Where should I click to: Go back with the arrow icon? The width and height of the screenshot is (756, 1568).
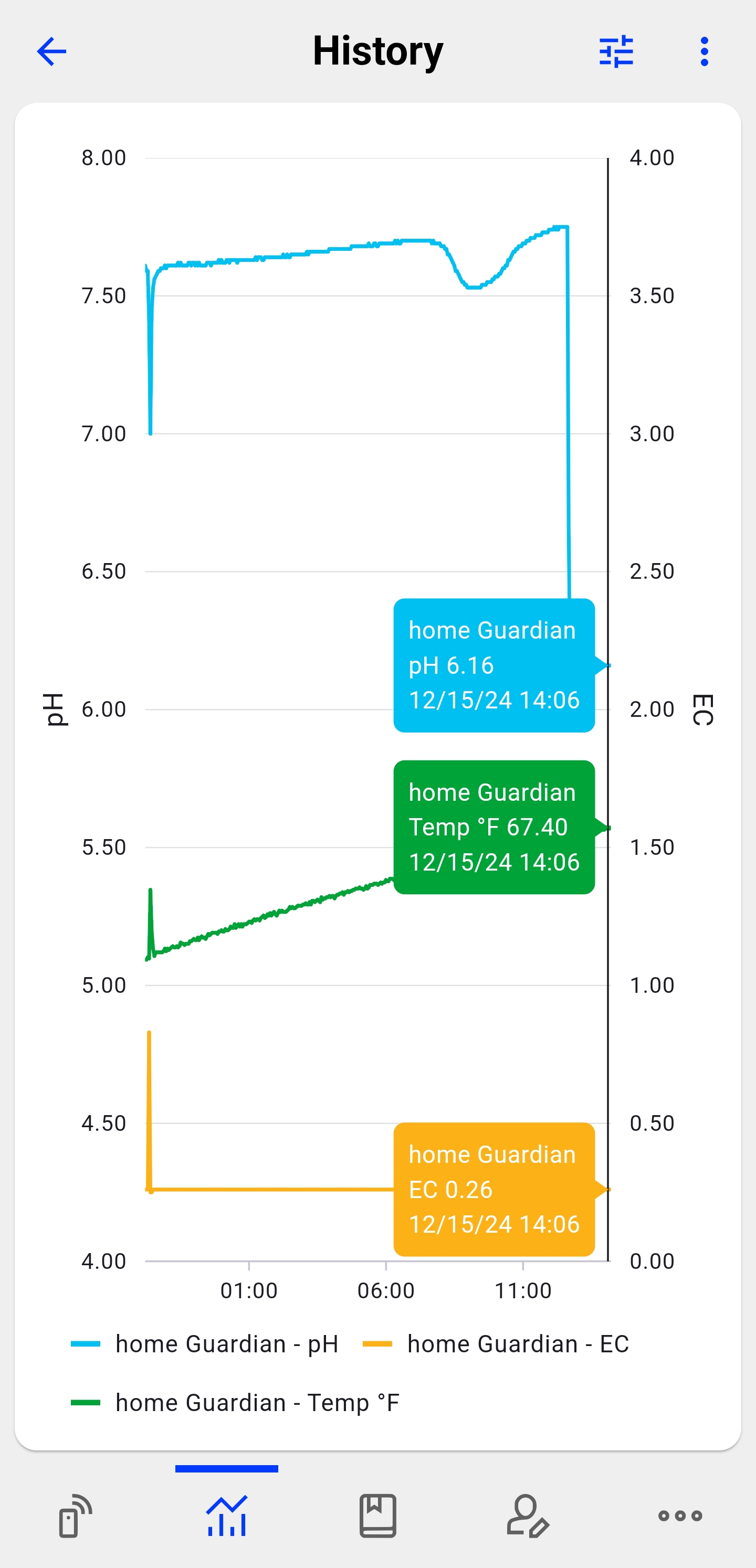pos(52,52)
